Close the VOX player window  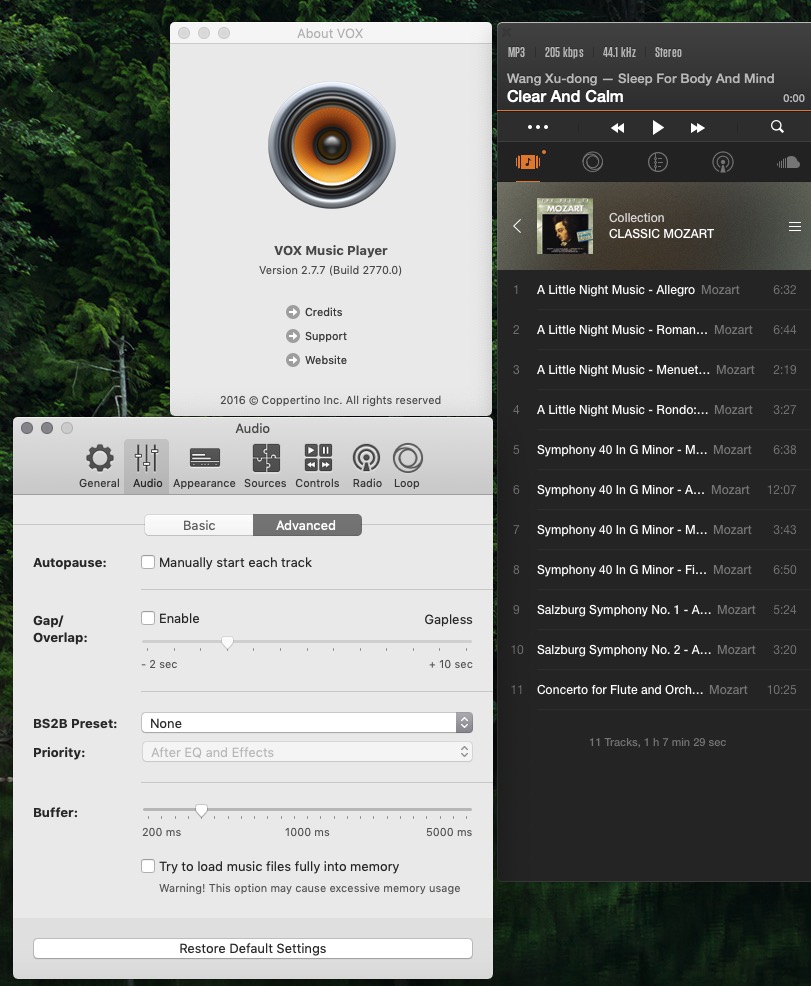506,31
